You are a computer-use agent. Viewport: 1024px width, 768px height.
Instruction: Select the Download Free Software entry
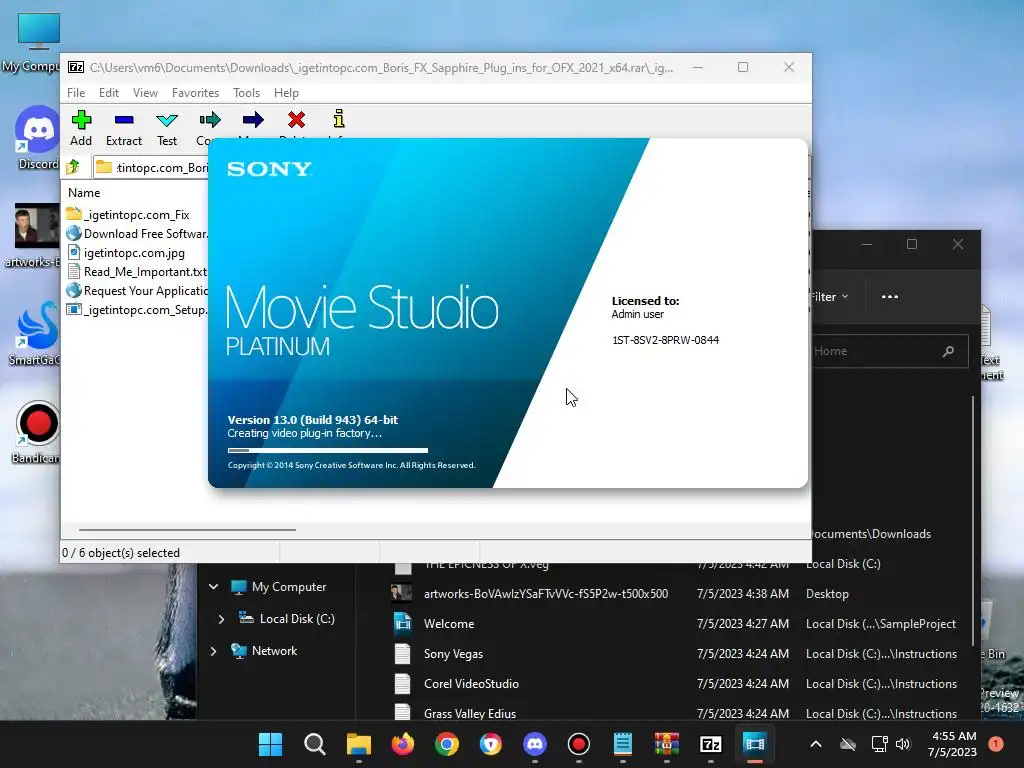[x=136, y=233]
